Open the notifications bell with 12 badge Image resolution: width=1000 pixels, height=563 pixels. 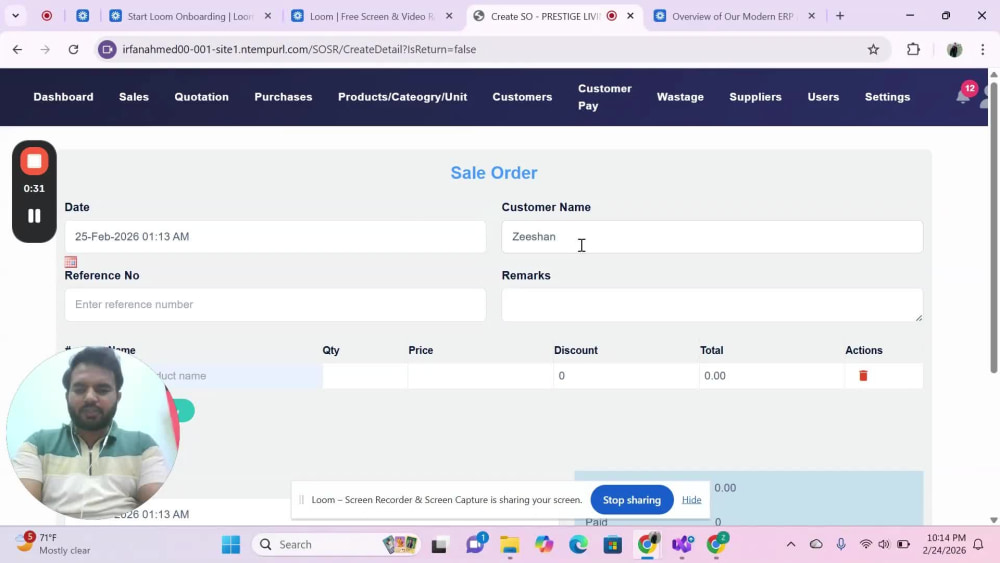963,96
